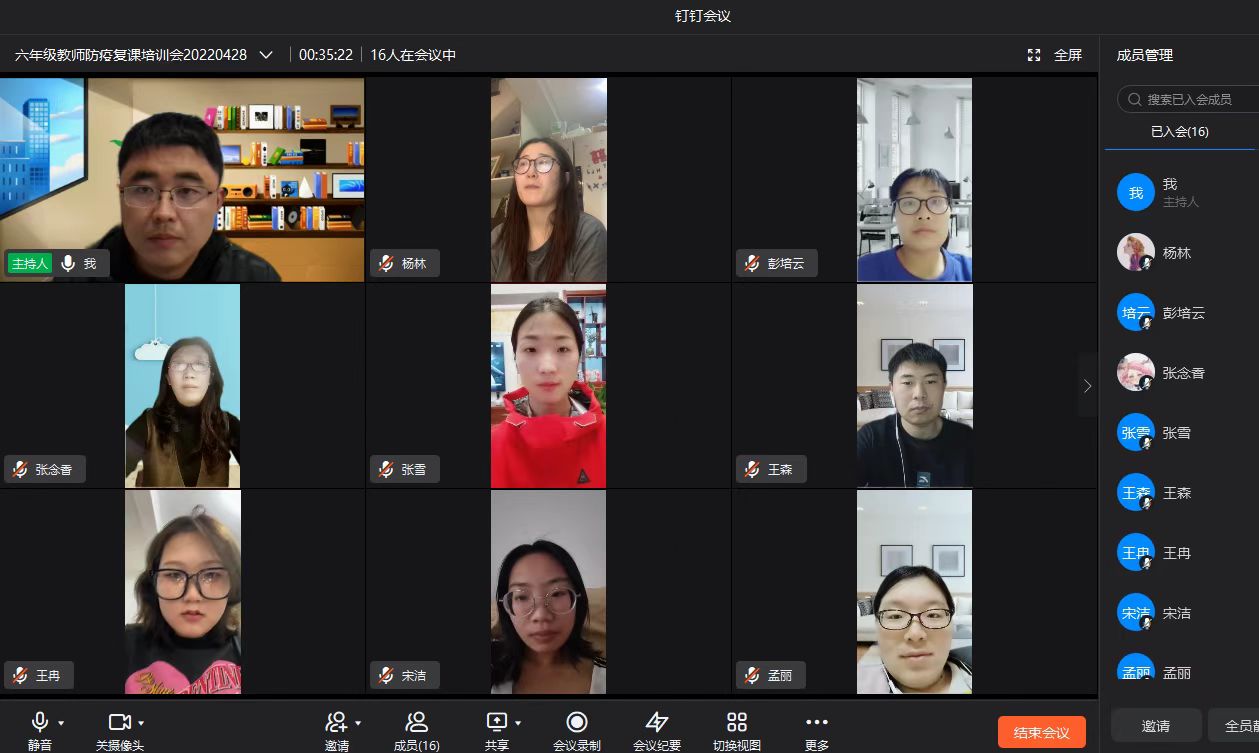Screen dimensions: 1259x753
Task: Toggle muted mic on 杨林's video tile
Action: pos(386,263)
